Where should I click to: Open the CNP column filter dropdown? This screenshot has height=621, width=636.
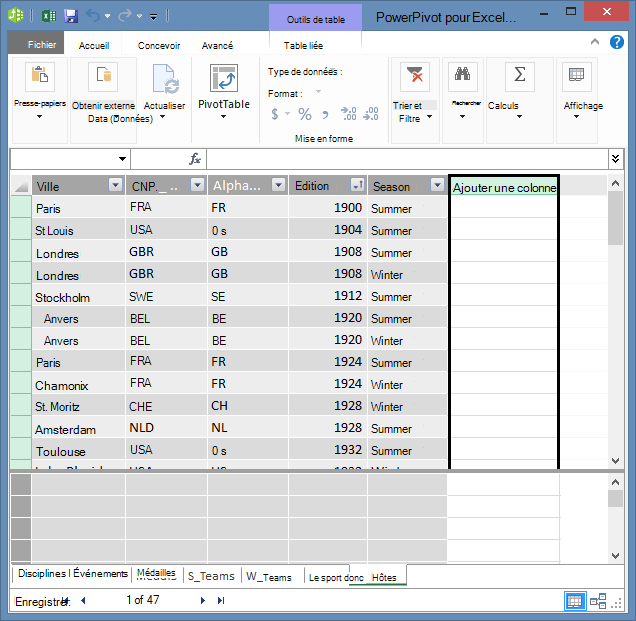click(x=197, y=185)
